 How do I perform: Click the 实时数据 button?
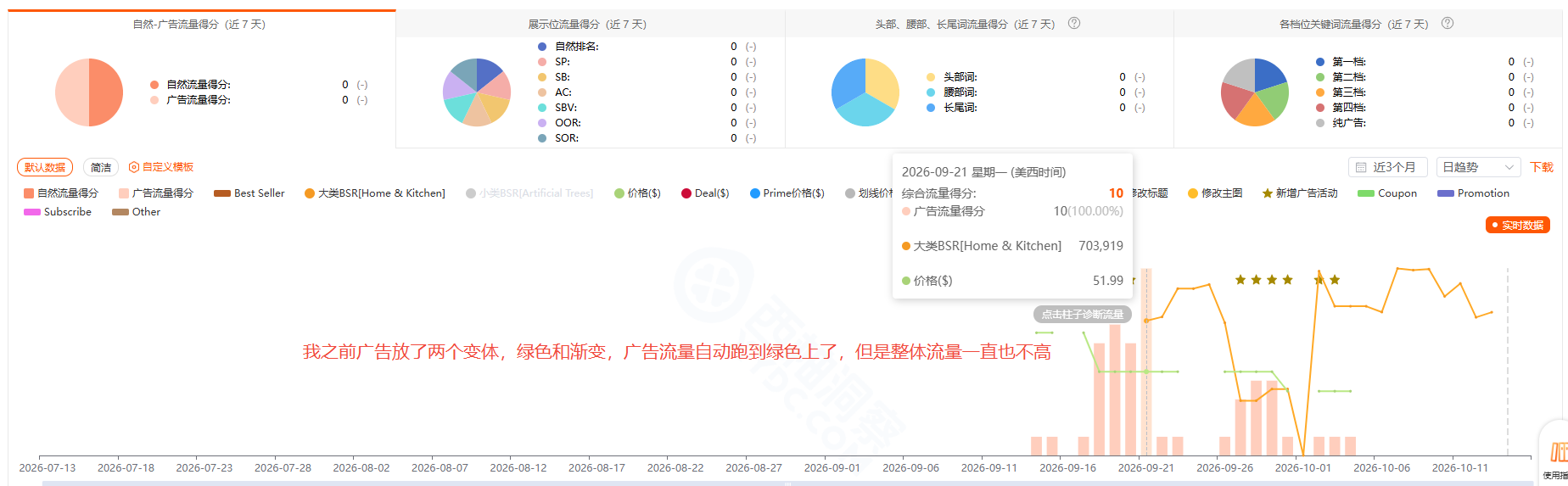tap(1518, 226)
